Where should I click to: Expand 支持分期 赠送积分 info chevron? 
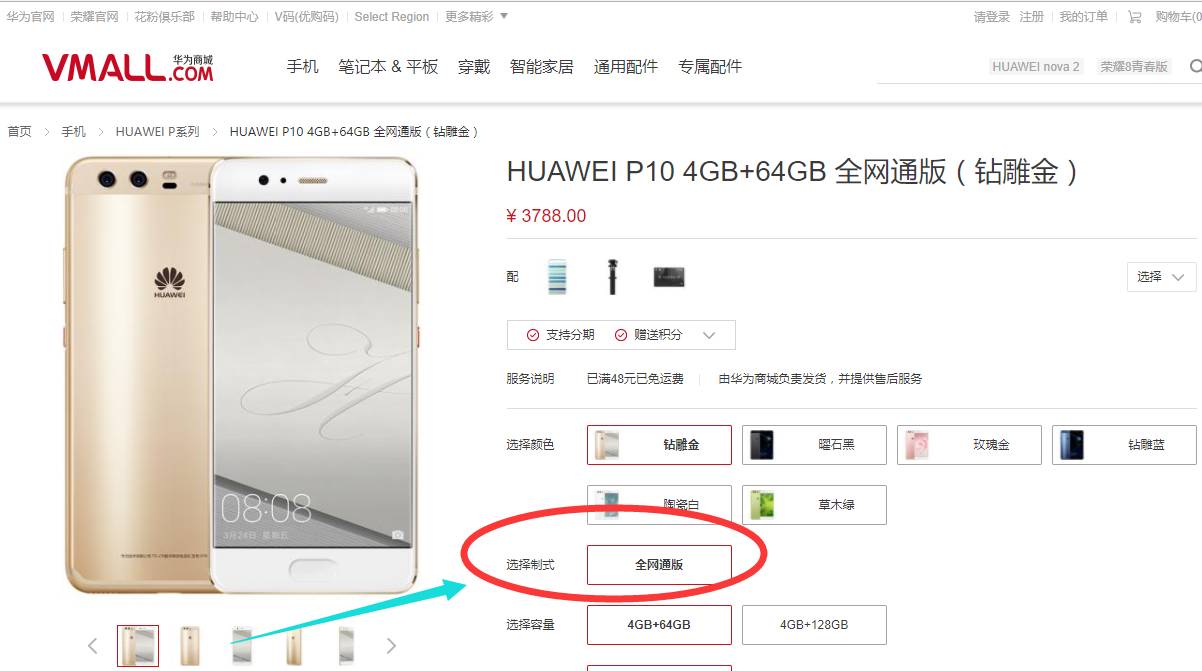(x=710, y=335)
